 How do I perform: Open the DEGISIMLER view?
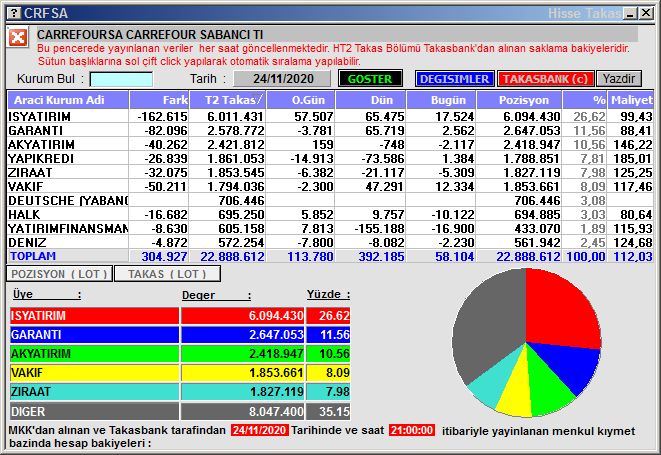[x=454, y=79]
